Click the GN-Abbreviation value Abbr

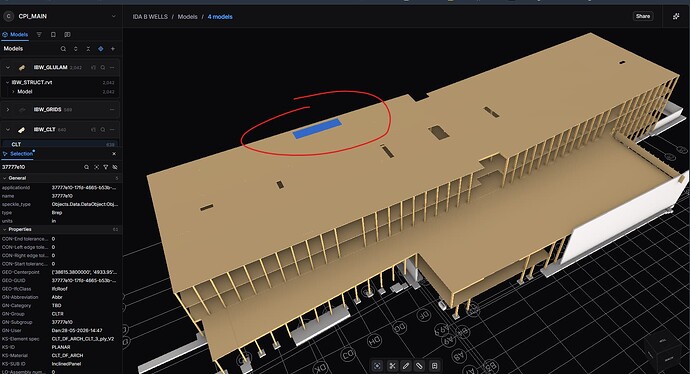[x=57, y=297]
